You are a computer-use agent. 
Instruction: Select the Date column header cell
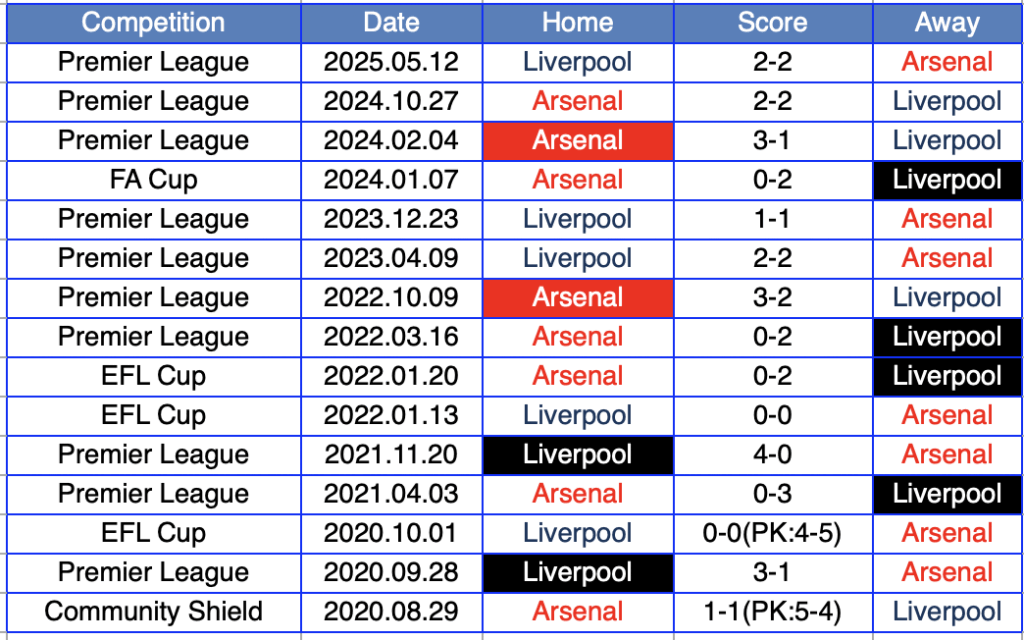pos(391,23)
